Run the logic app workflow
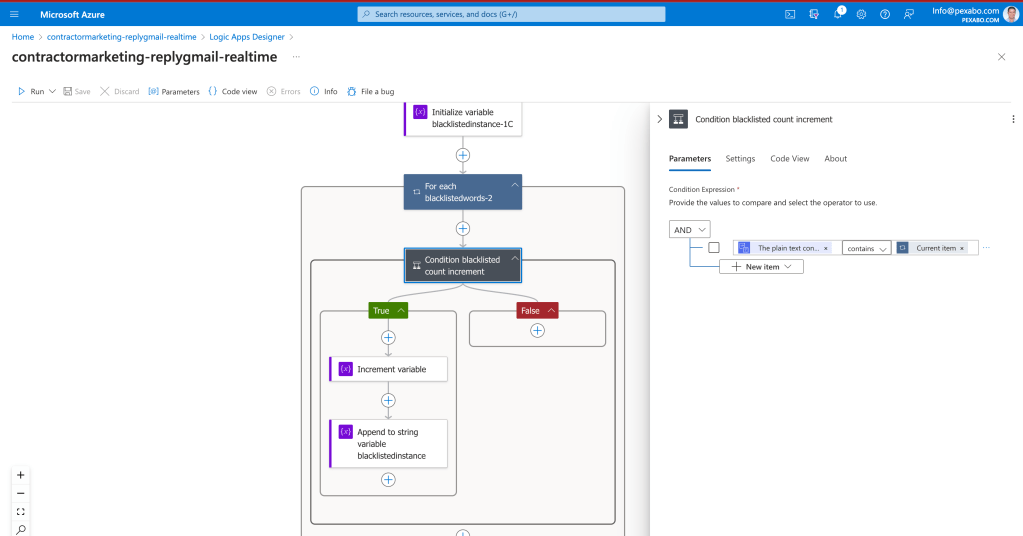The image size is (1023, 536). 31,91
